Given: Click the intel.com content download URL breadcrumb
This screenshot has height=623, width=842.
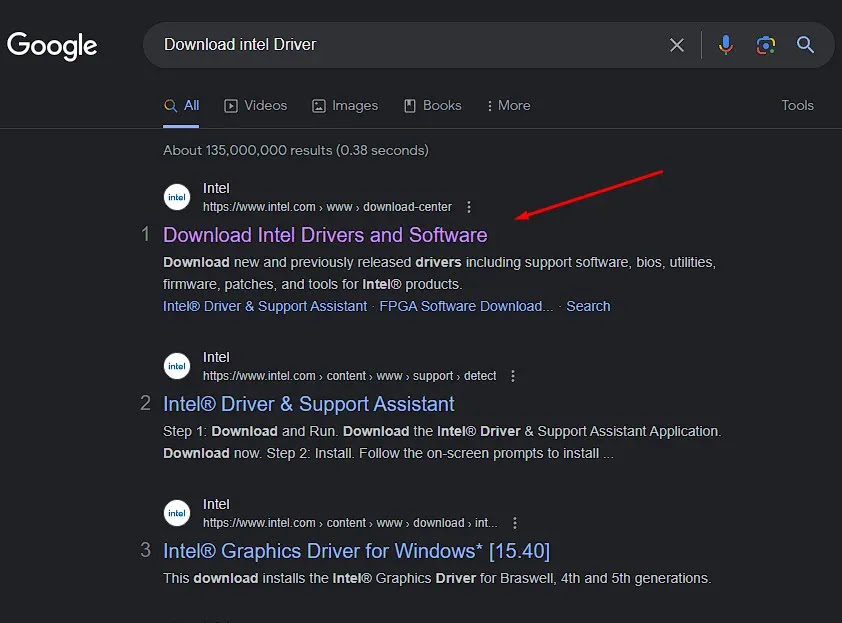Looking at the screenshot, I should click(350, 523).
